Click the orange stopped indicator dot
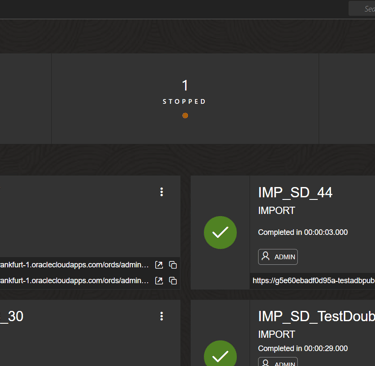Viewport: 375px width, 366px height. click(185, 116)
